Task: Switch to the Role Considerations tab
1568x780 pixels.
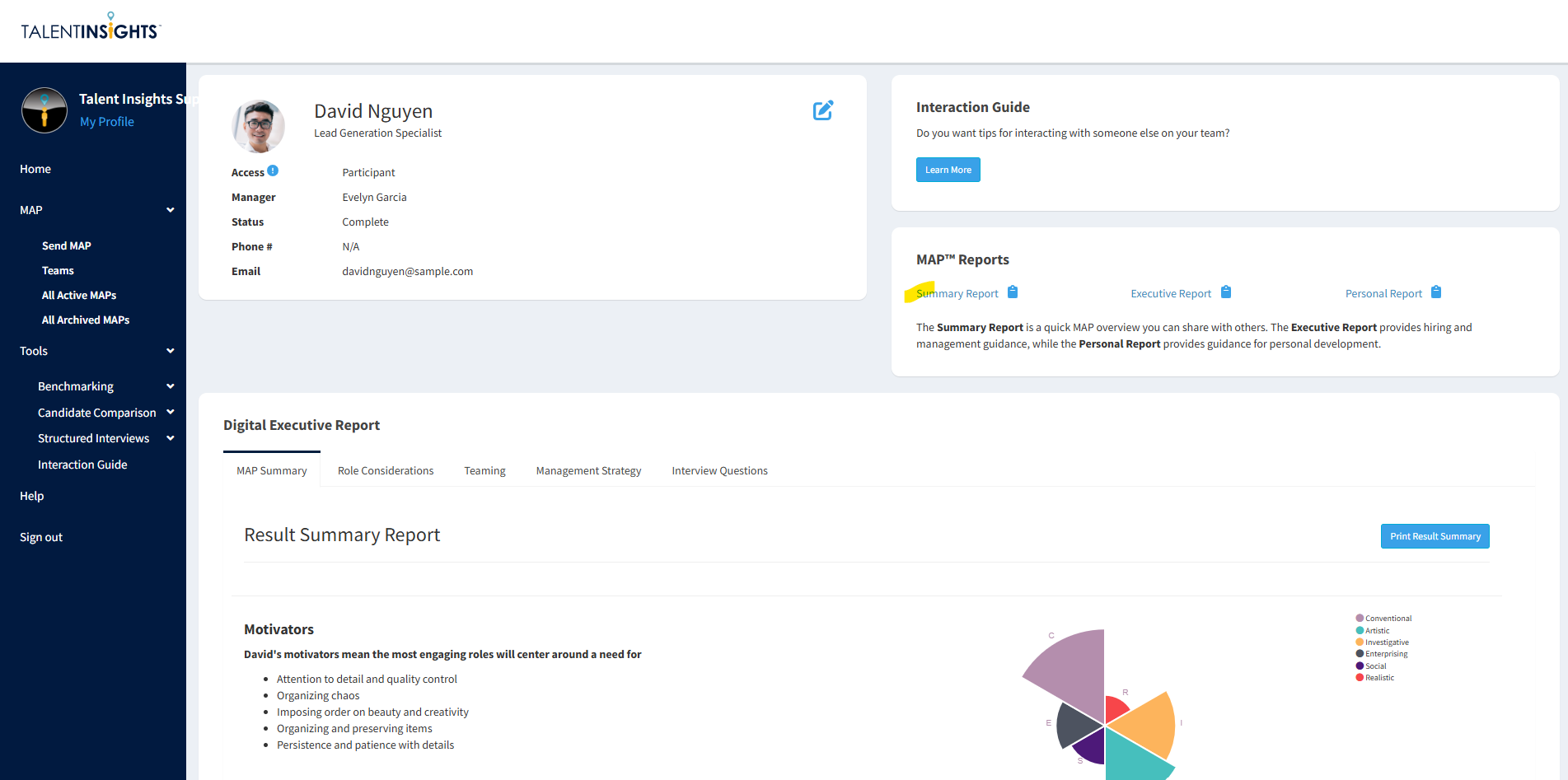Action: pyautogui.click(x=386, y=470)
